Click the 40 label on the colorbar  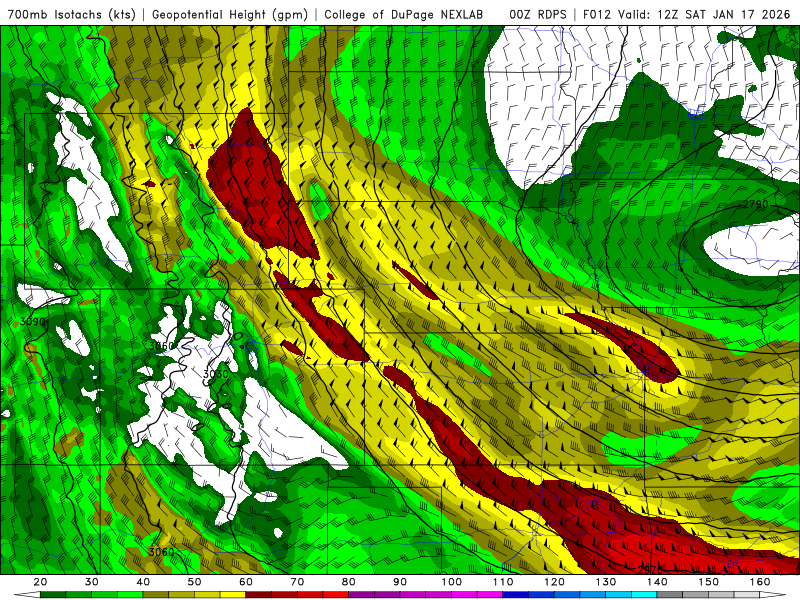coord(143,582)
